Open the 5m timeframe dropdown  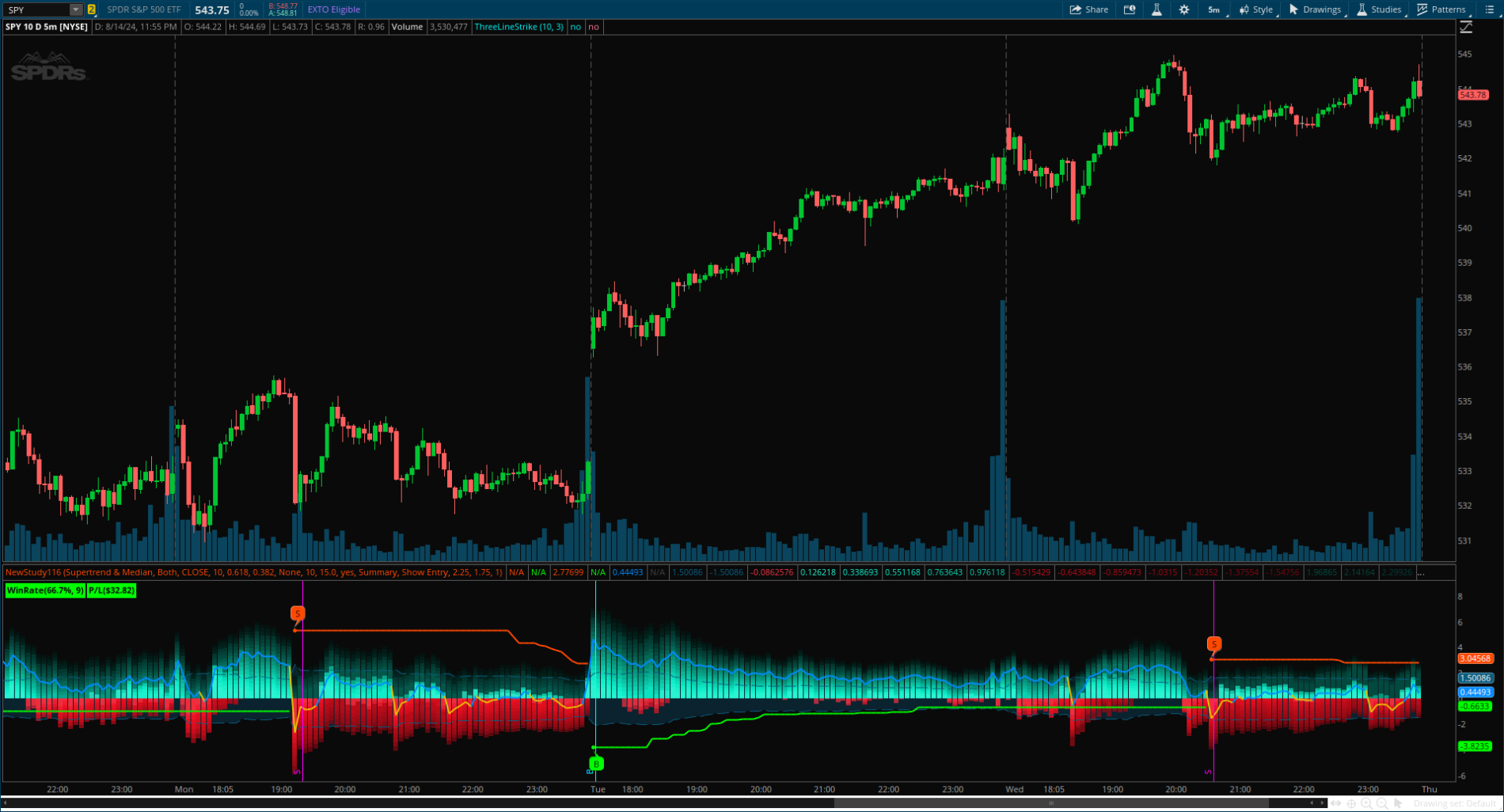tap(1214, 9)
